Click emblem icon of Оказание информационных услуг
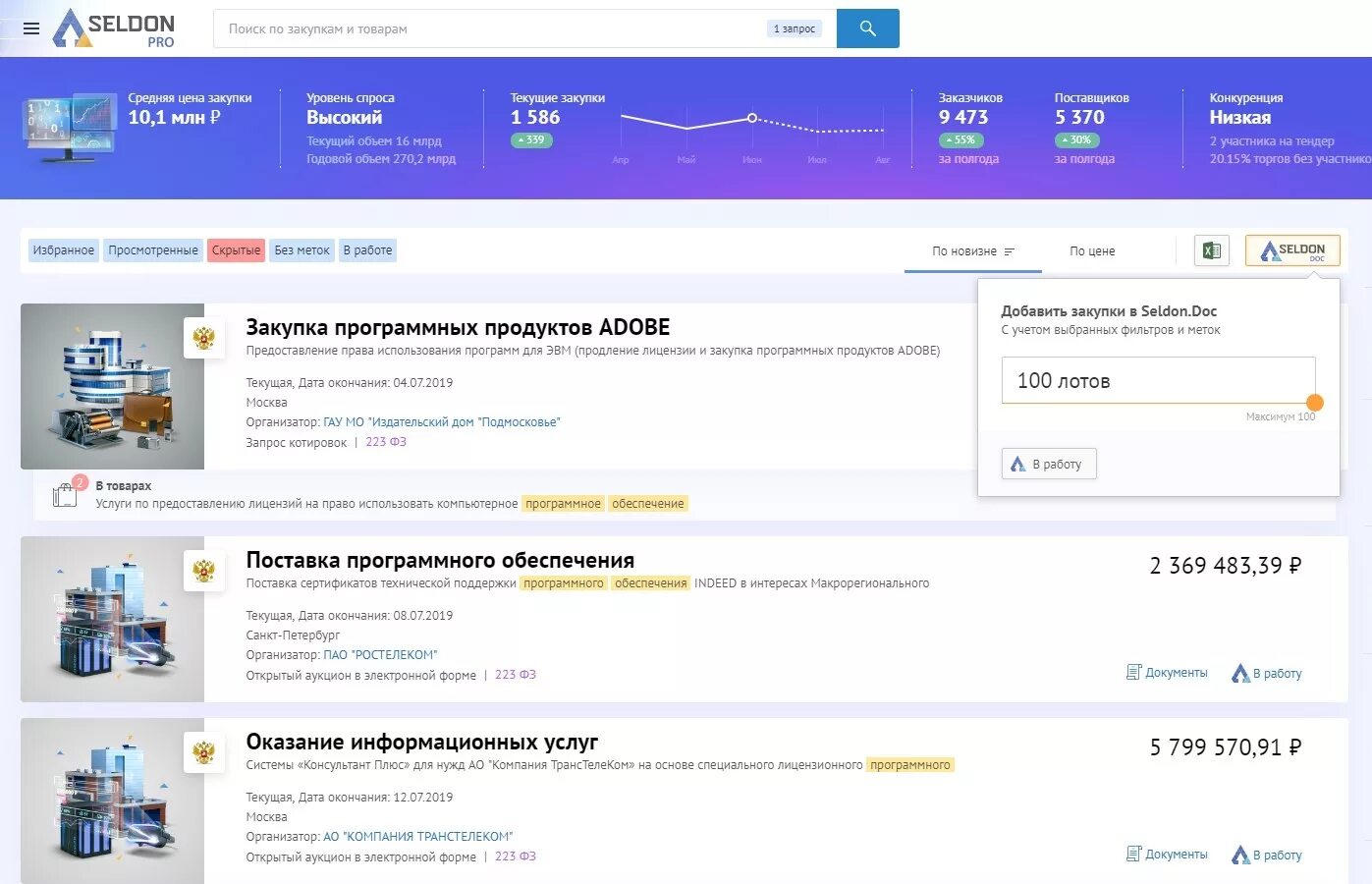The image size is (1372, 884). coord(204,752)
